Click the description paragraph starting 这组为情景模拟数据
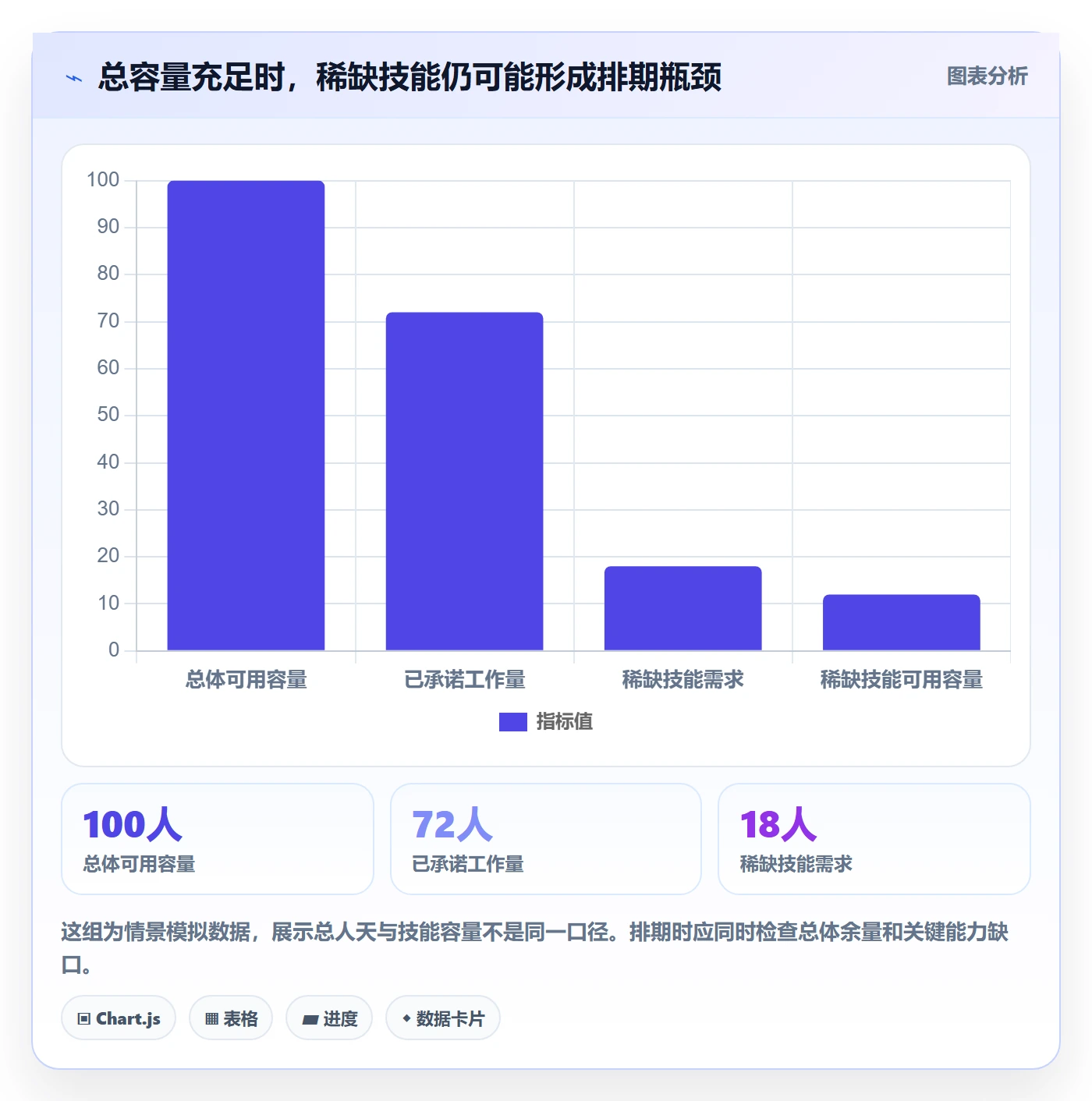Screen dimensions: 1092x1101 pyautogui.click(x=535, y=948)
